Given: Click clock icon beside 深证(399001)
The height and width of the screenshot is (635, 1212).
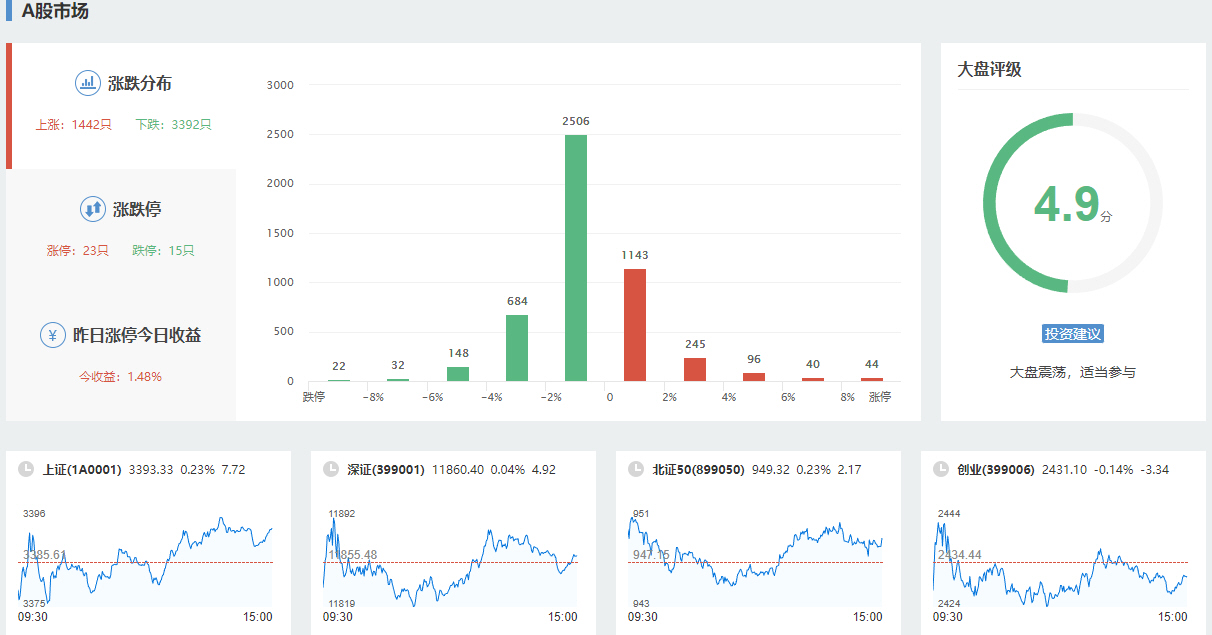Looking at the screenshot, I should pyautogui.click(x=331, y=469).
